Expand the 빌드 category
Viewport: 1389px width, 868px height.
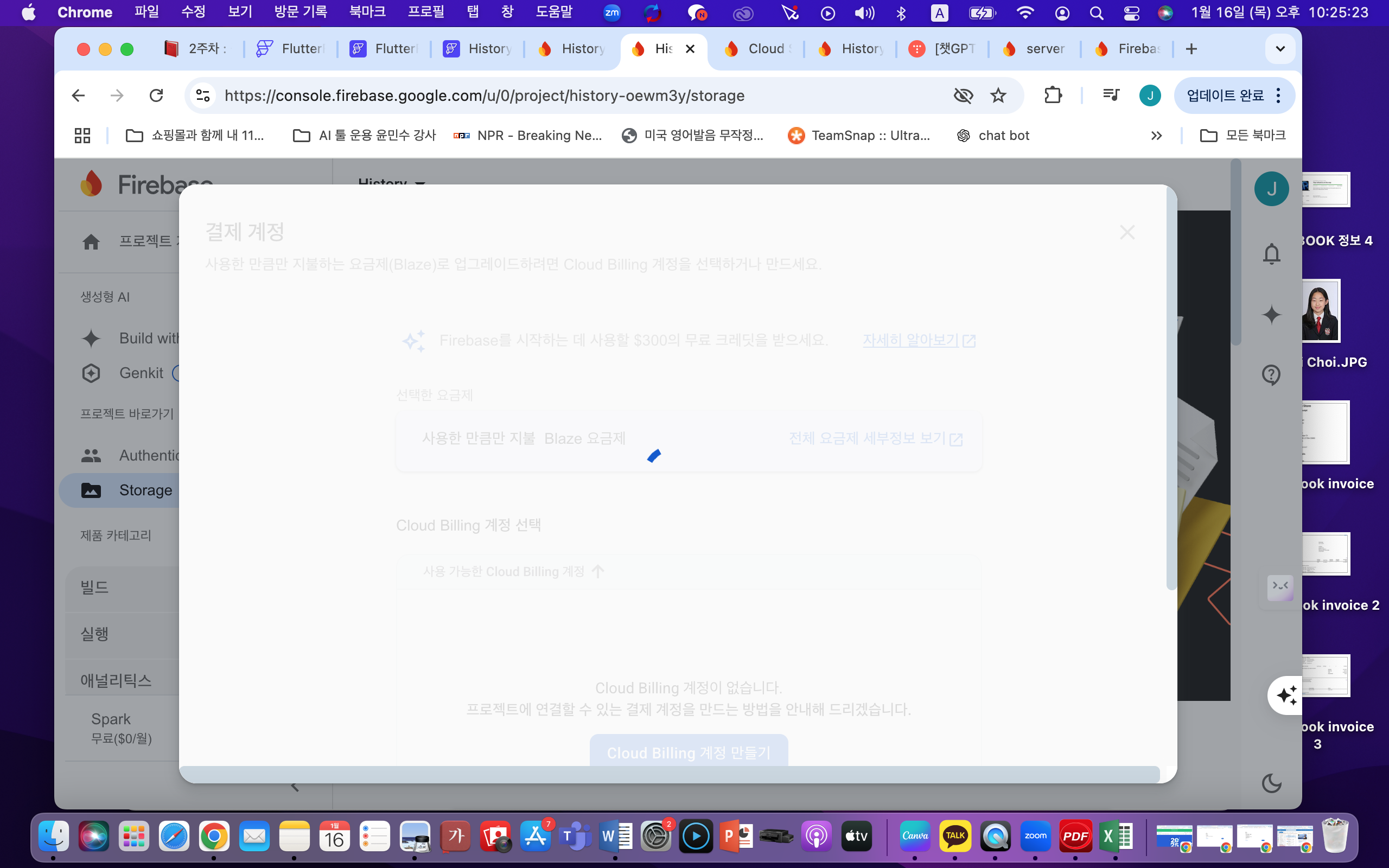pos(122,588)
